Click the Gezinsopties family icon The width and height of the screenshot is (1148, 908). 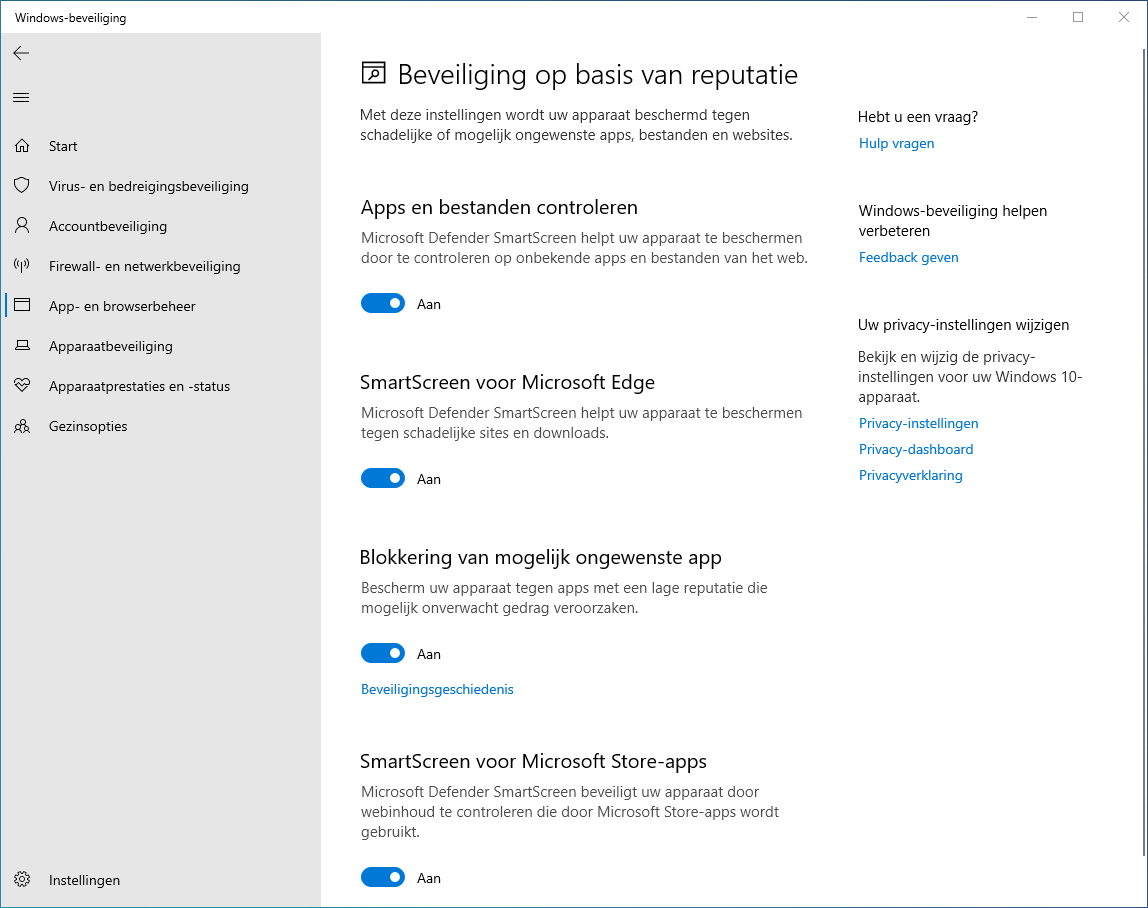(22, 426)
